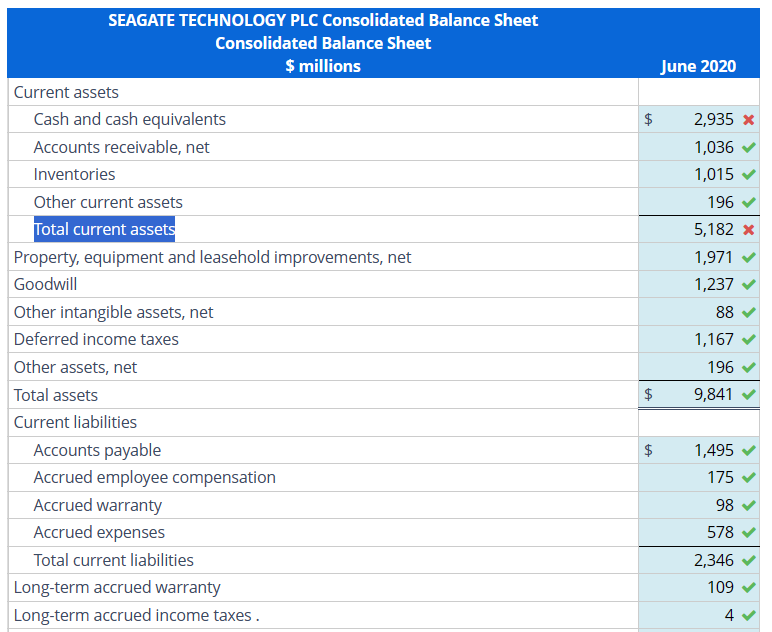Click the Deferred income taxes label
772x632 pixels.
click(x=96, y=340)
